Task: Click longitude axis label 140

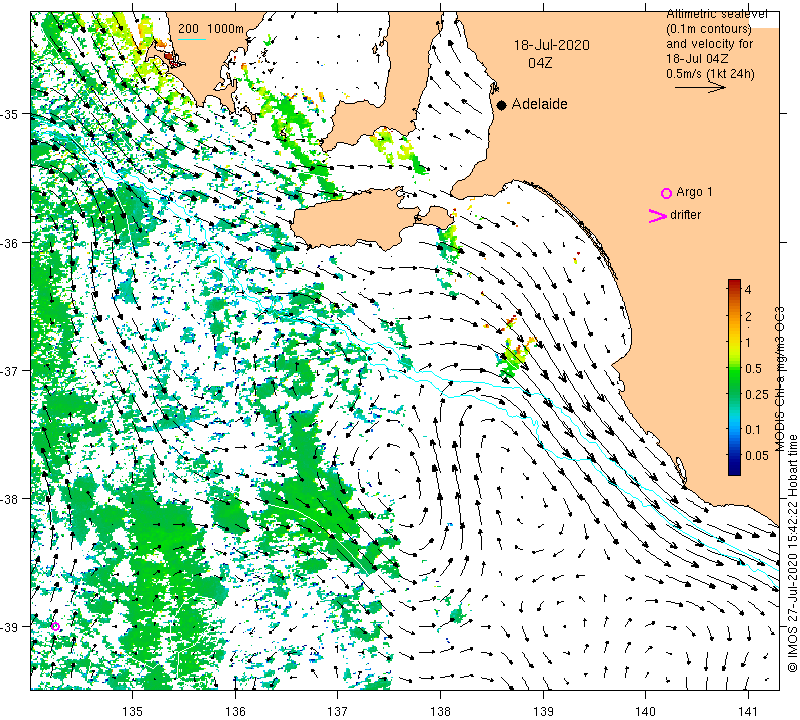Action: pos(645,710)
